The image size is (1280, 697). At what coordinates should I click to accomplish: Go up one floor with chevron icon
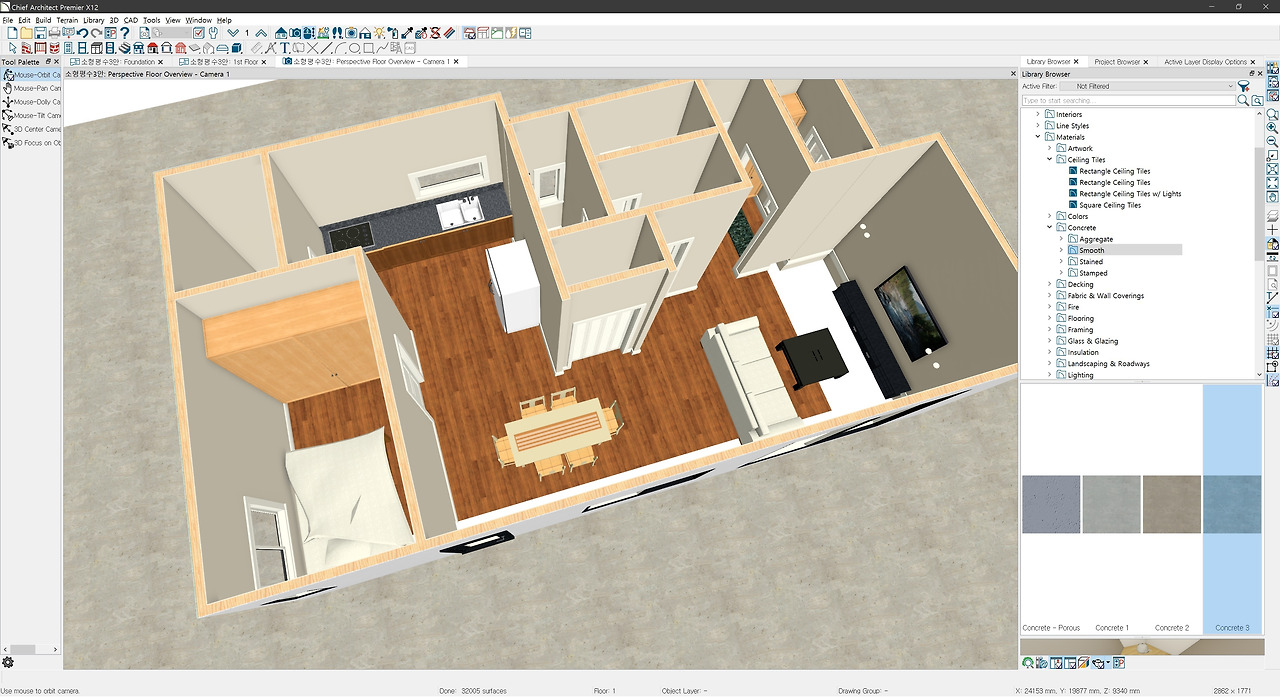tap(261, 33)
